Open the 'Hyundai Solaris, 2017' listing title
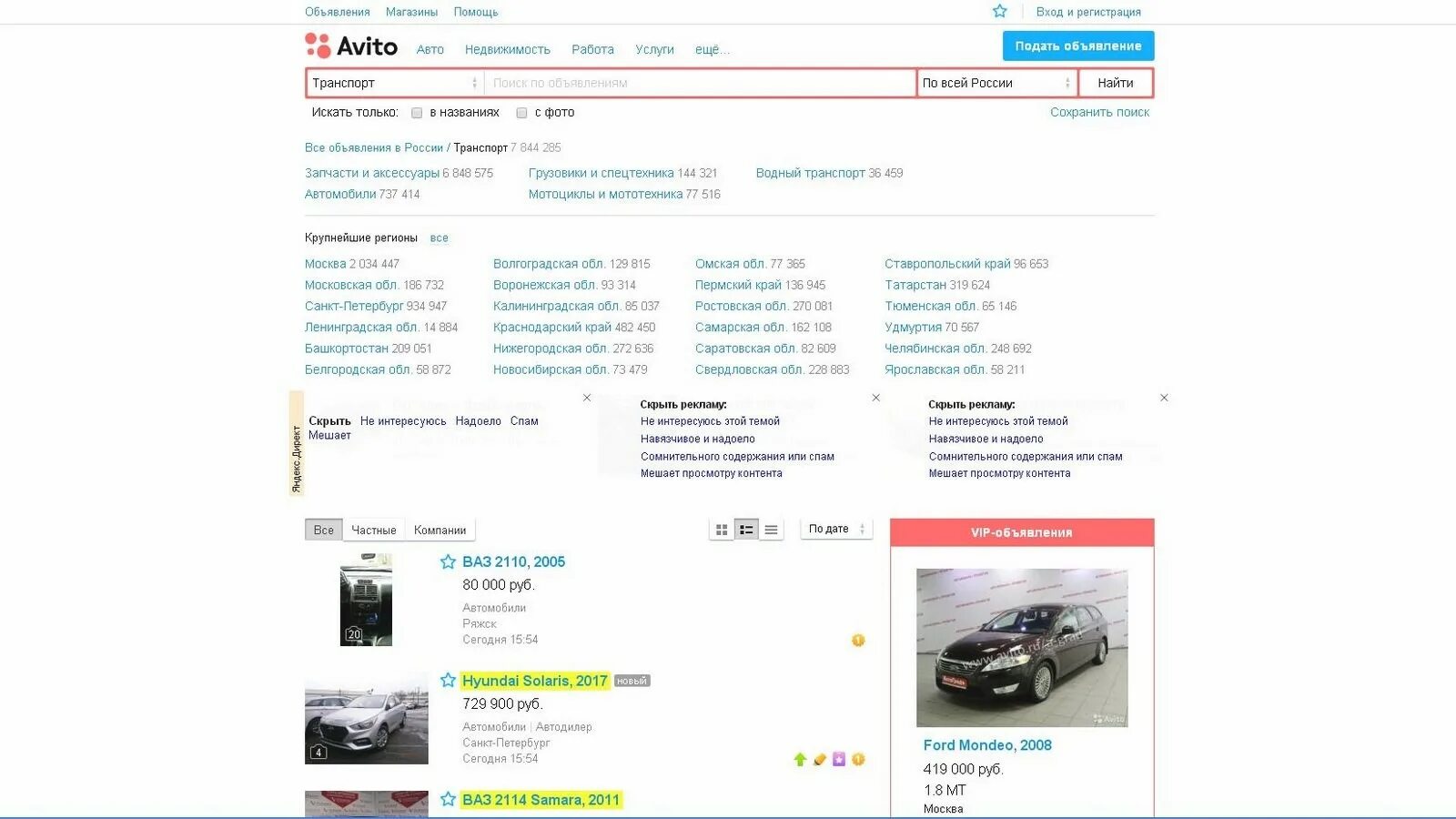The width and height of the screenshot is (1456, 819). (534, 681)
